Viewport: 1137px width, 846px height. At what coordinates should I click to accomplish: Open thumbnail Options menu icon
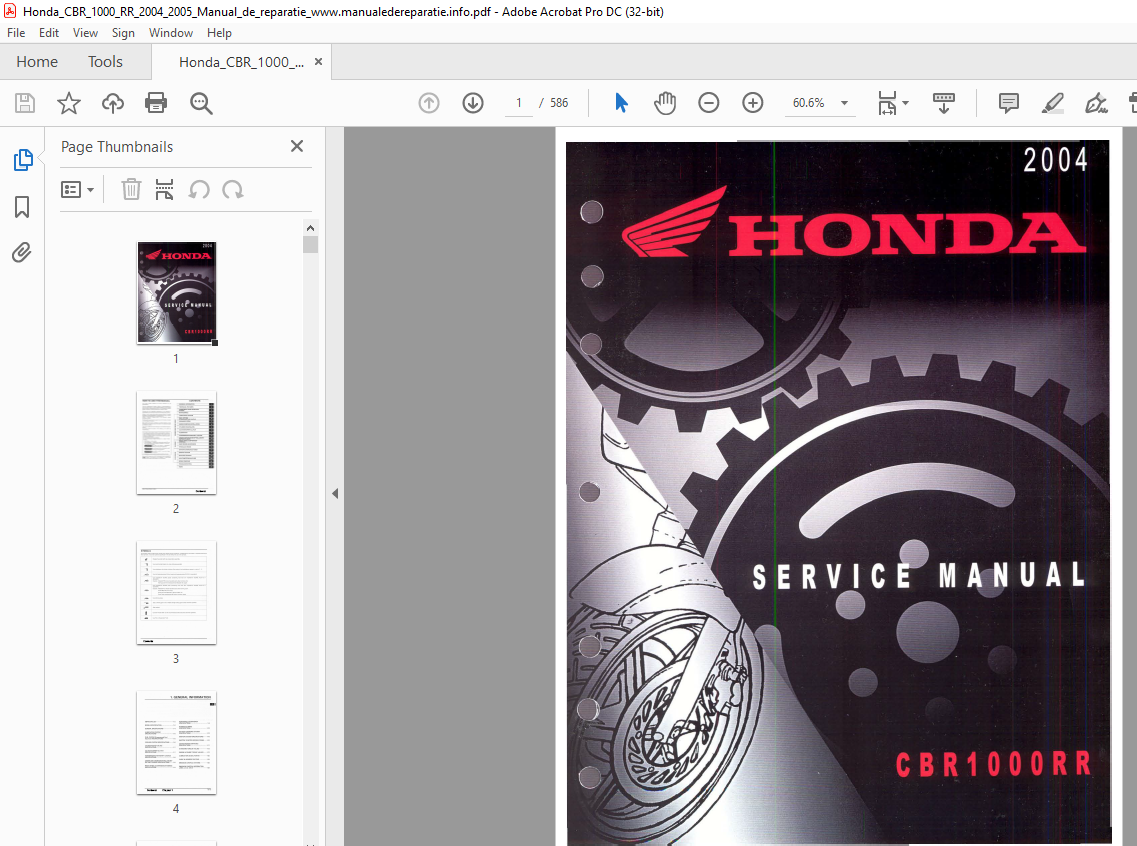pyautogui.click(x=77, y=190)
